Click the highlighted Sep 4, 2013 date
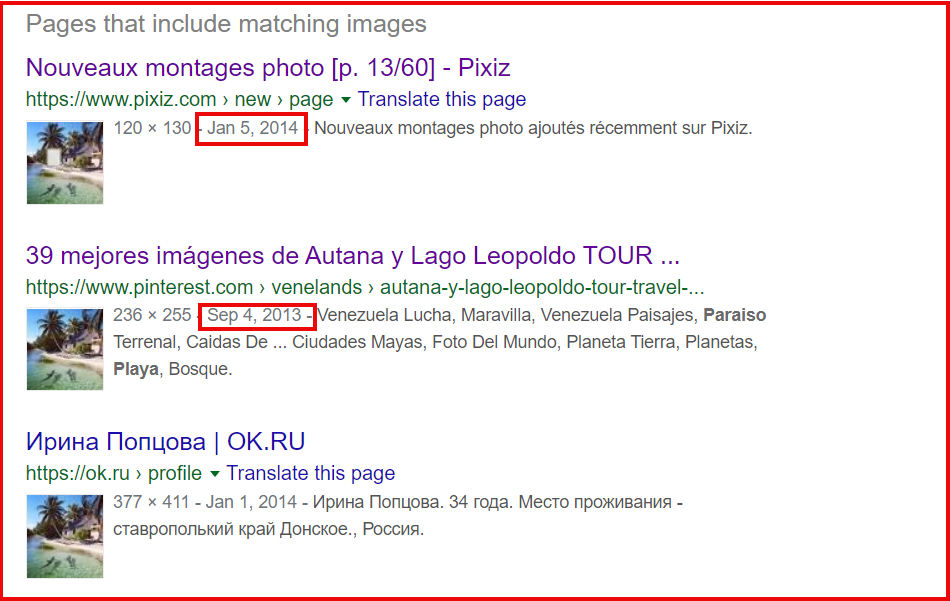This screenshot has height=601, width=950. (x=254, y=315)
